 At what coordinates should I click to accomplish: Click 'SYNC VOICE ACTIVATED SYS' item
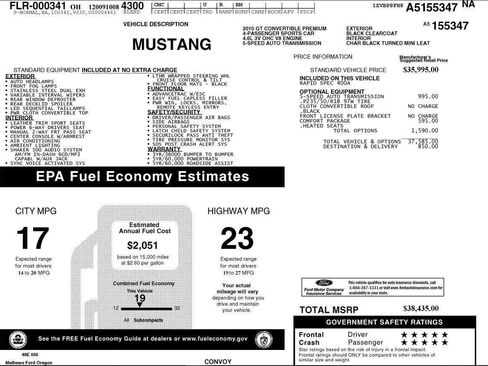click(48, 163)
